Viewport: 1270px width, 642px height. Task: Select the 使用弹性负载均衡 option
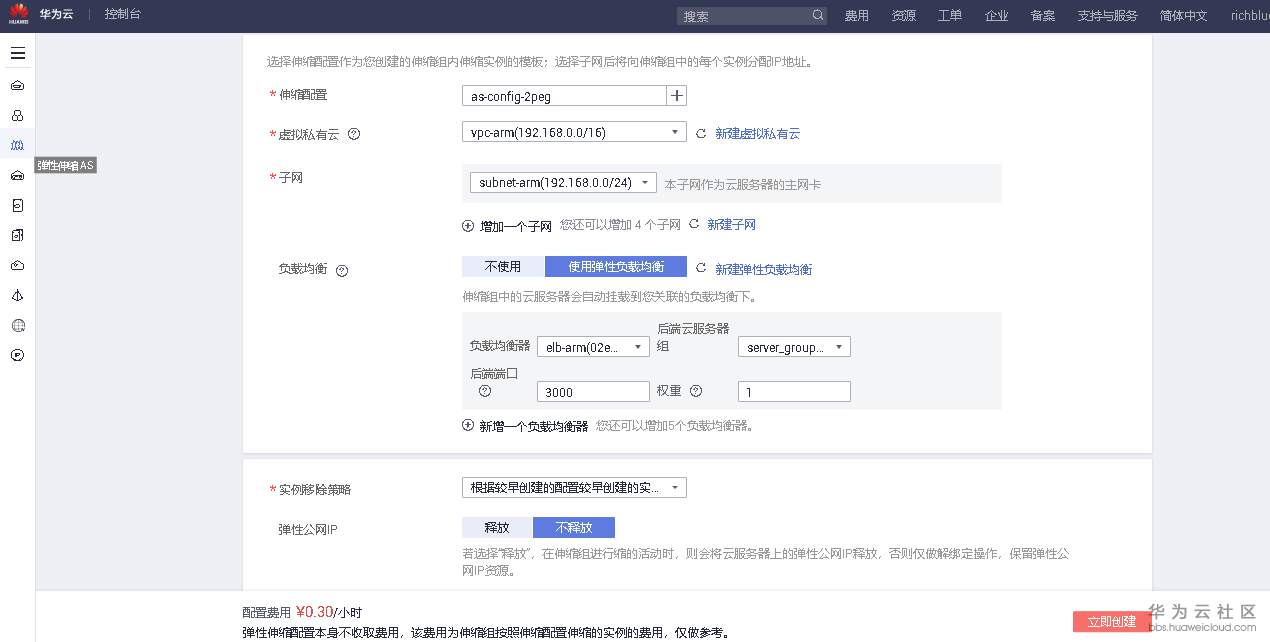(x=616, y=267)
